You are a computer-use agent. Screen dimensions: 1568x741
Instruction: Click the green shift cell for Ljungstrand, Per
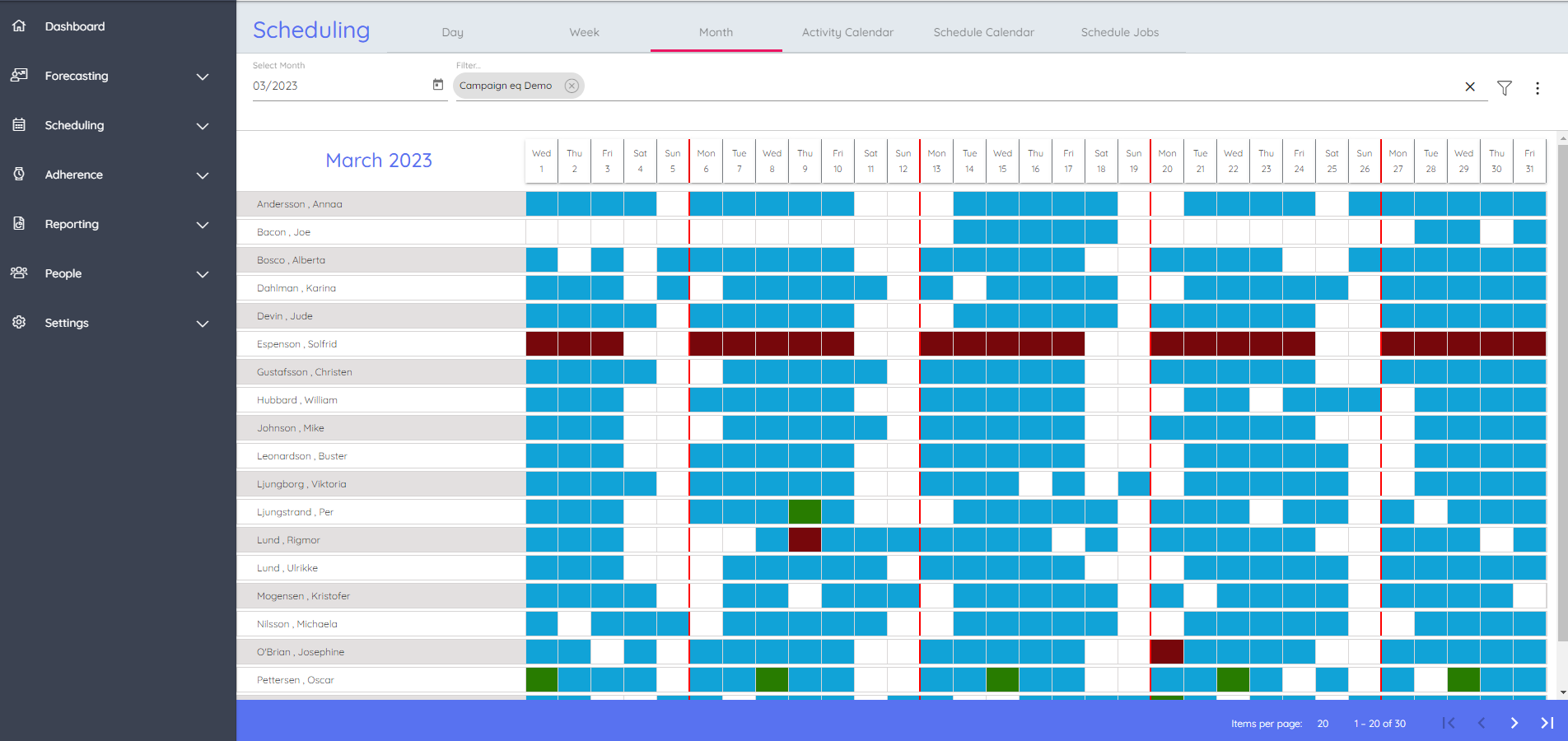(x=805, y=512)
